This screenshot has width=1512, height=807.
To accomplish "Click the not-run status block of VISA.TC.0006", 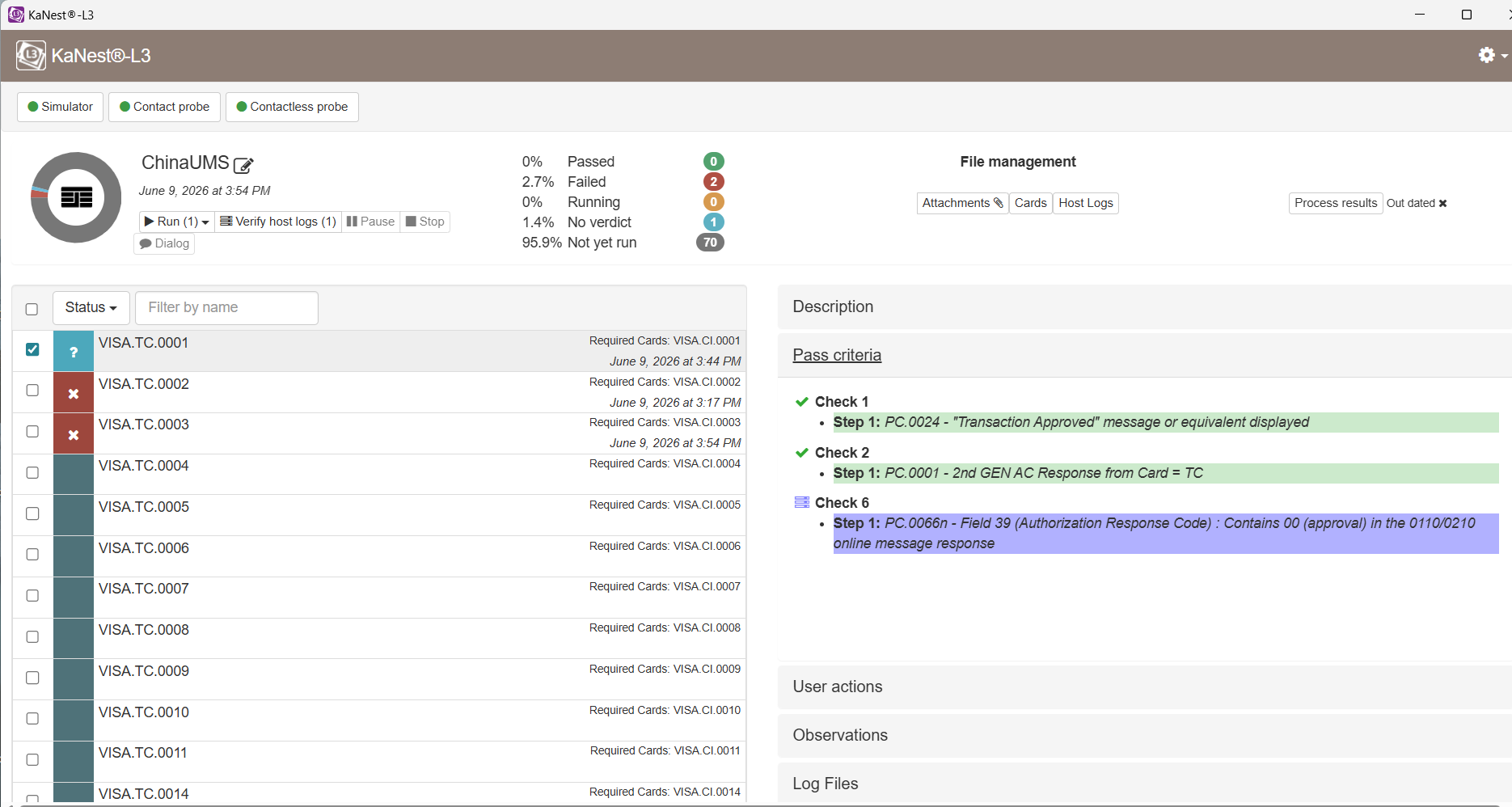I will click(x=74, y=556).
